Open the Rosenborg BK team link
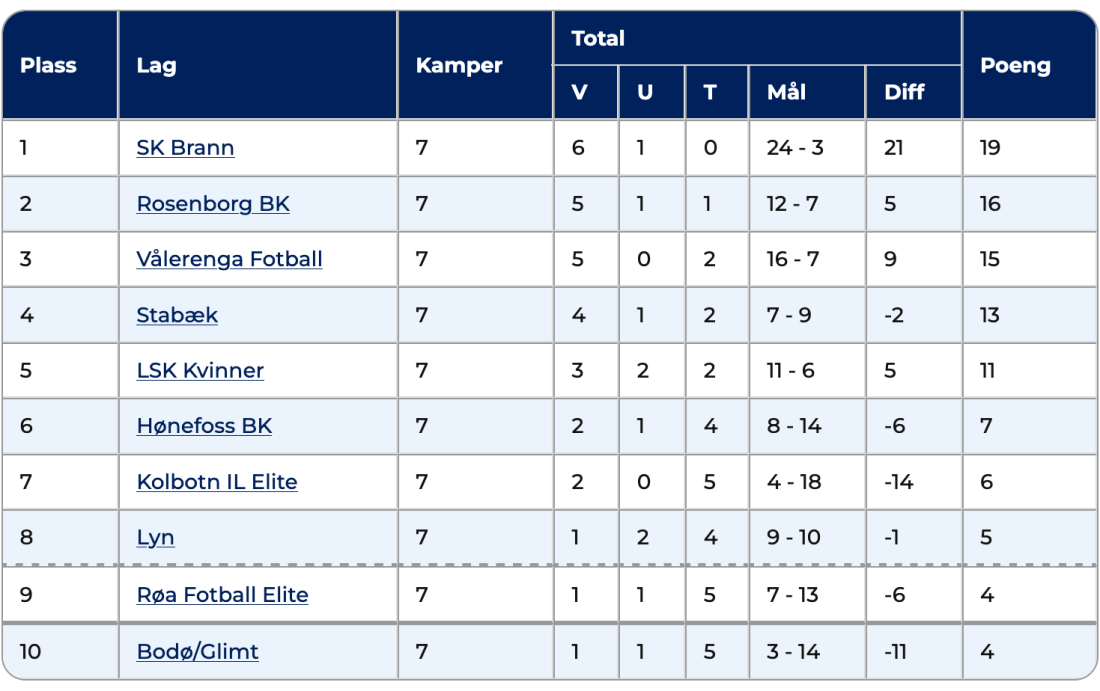 (x=213, y=204)
